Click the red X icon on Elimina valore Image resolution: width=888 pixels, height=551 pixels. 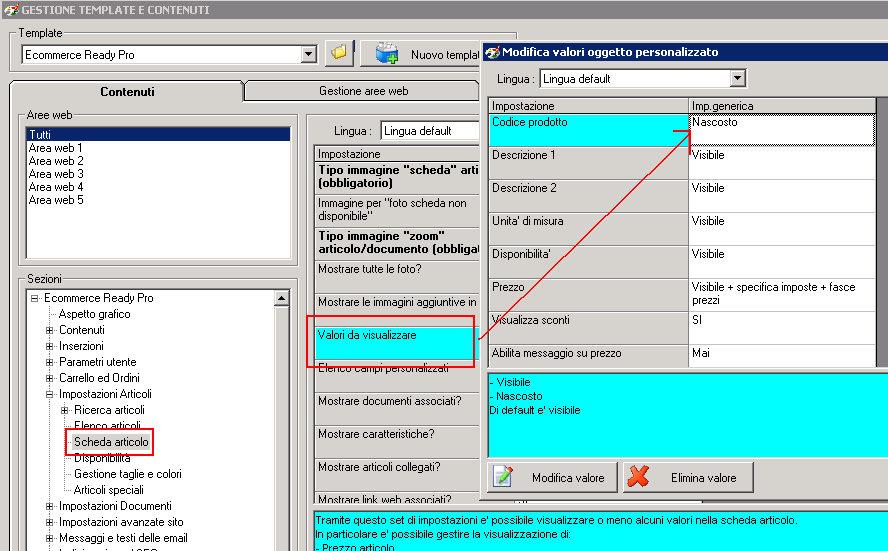coord(638,477)
